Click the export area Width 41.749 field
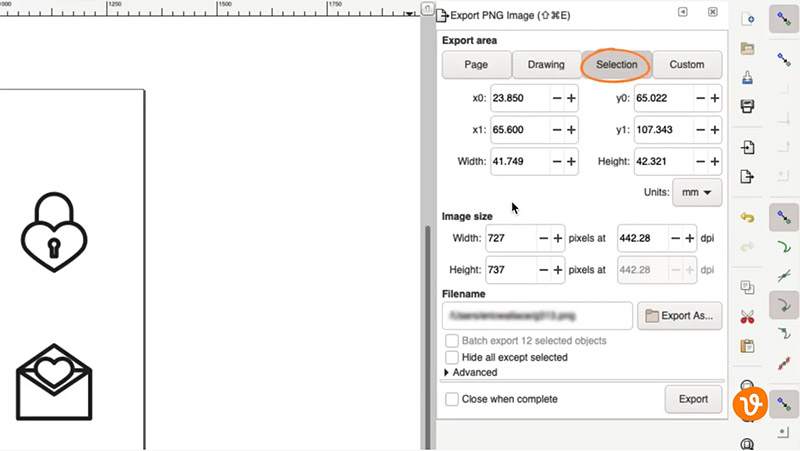This screenshot has height=451, width=800. [520, 161]
